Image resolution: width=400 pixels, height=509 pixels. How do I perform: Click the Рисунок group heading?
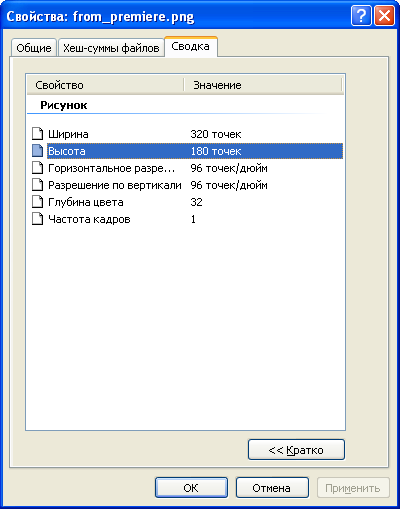click(63, 105)
